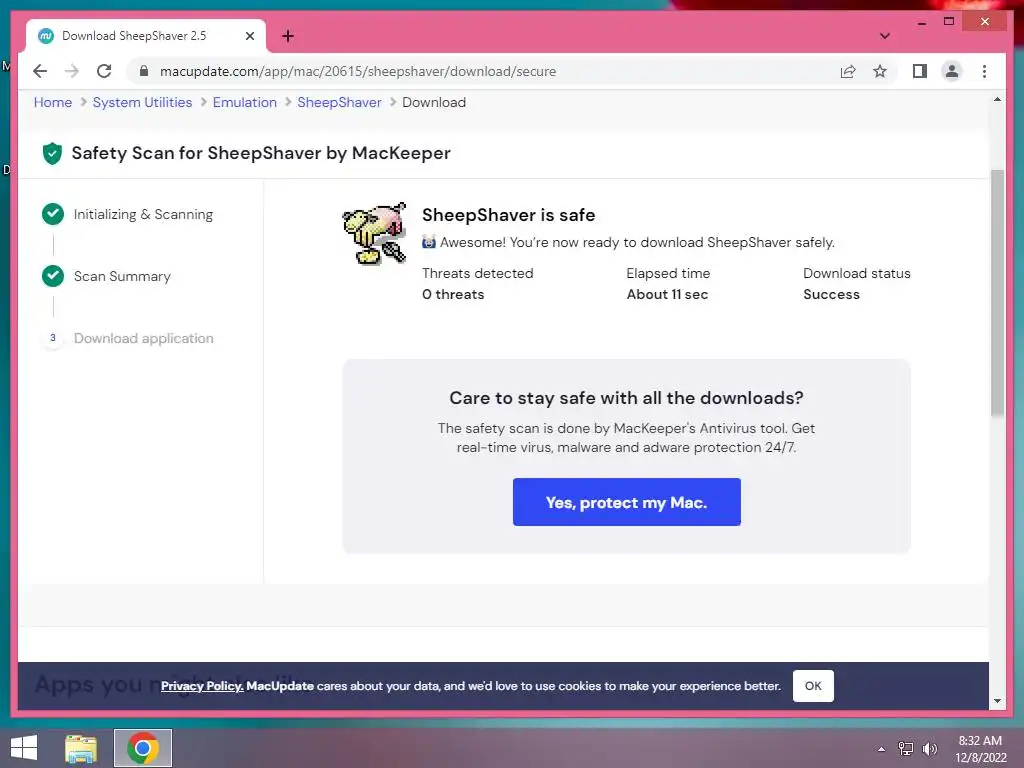Click the page vertical scrollbar thumb
Screen dimensions: 1024x768
click(x=997, y=293)
